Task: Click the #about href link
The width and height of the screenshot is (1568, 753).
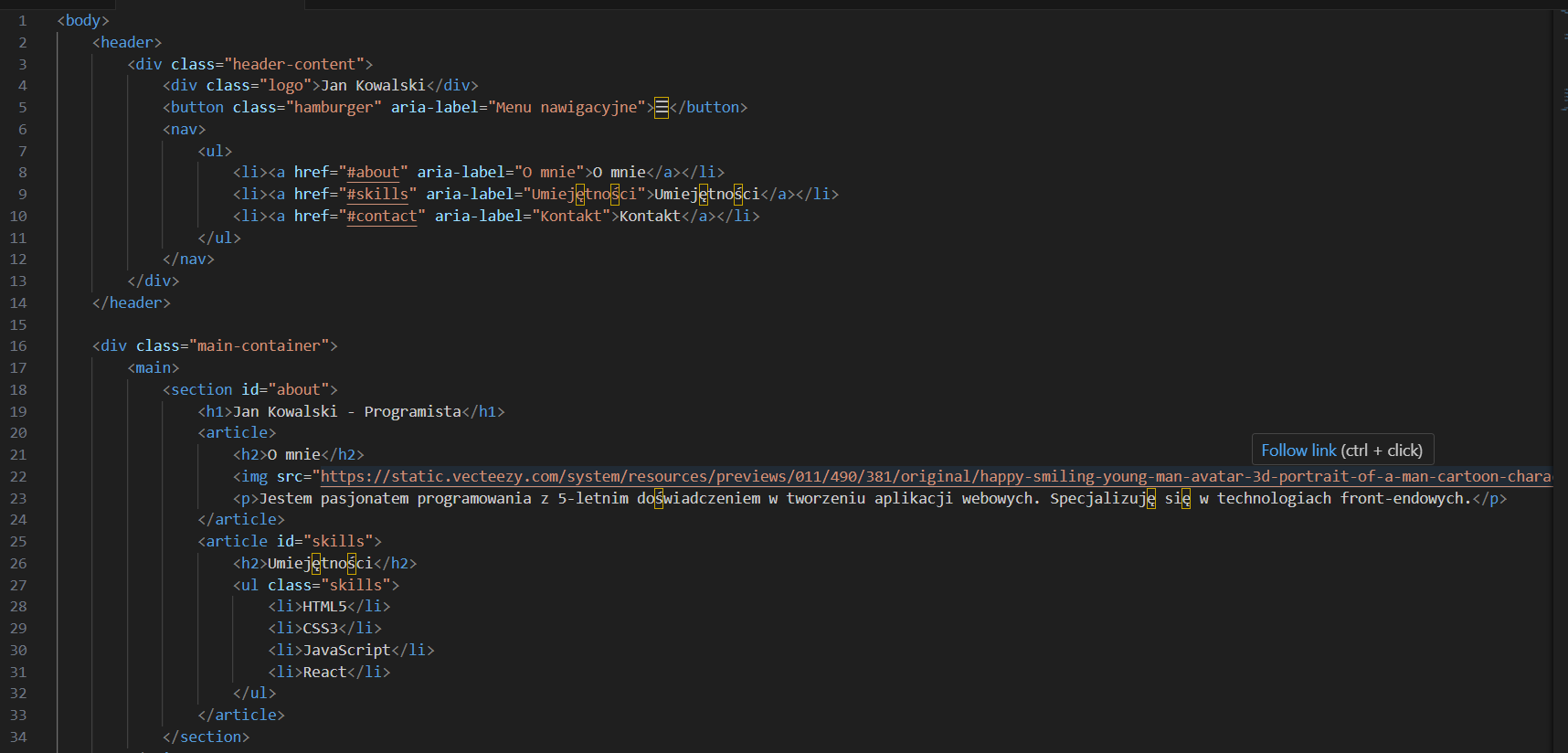Action: click(373, 173)
